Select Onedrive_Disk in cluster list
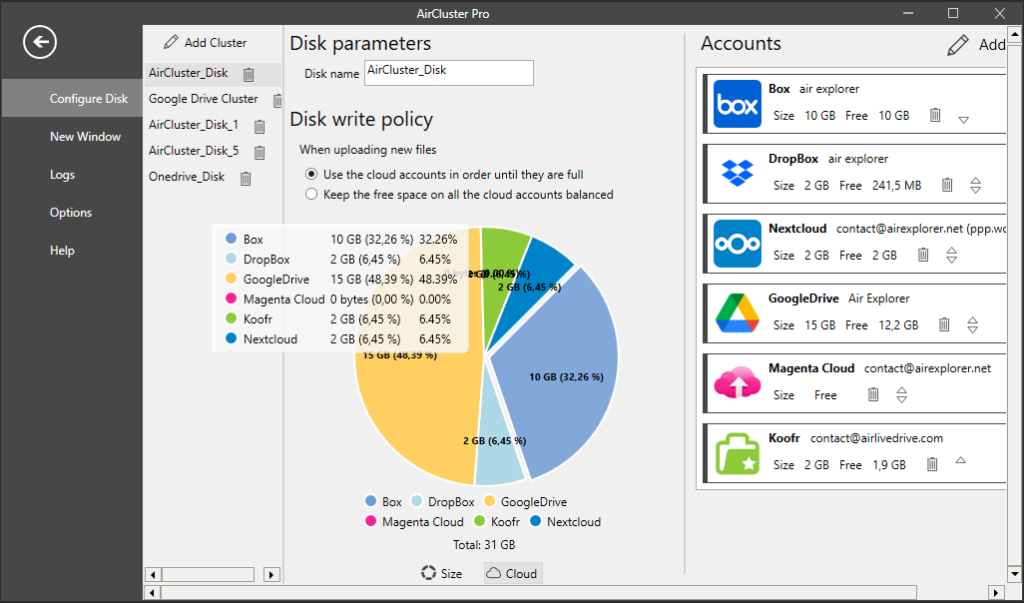The width and height of the screenshot is (1024, 603). point(186,176)
